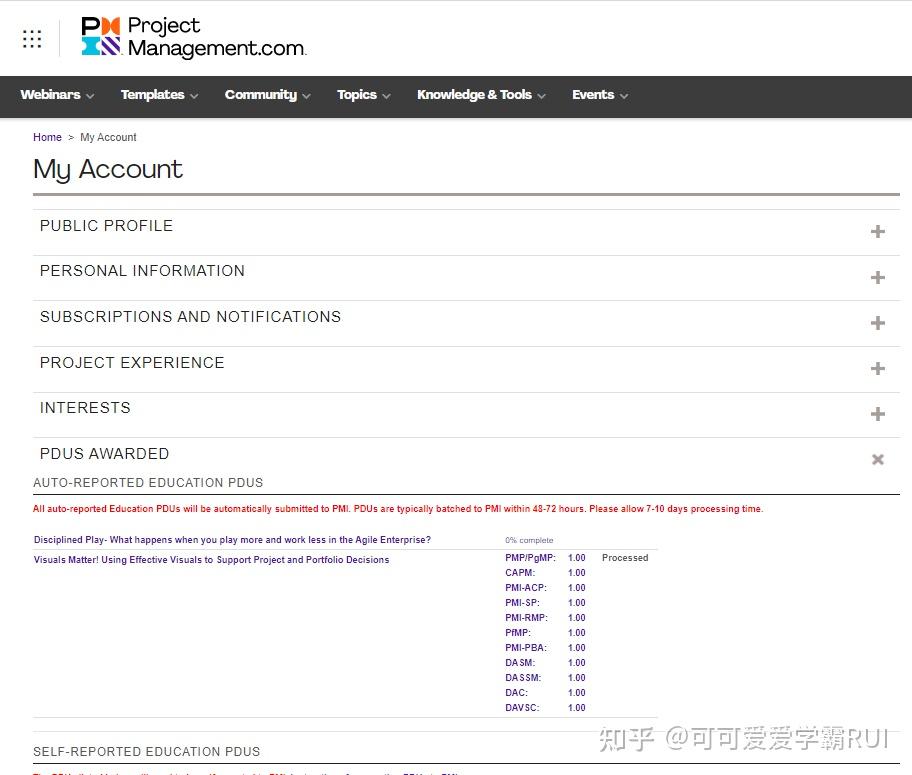Click the INTERESTS section heading
This screenshot has width=912, height=775.
85,408
